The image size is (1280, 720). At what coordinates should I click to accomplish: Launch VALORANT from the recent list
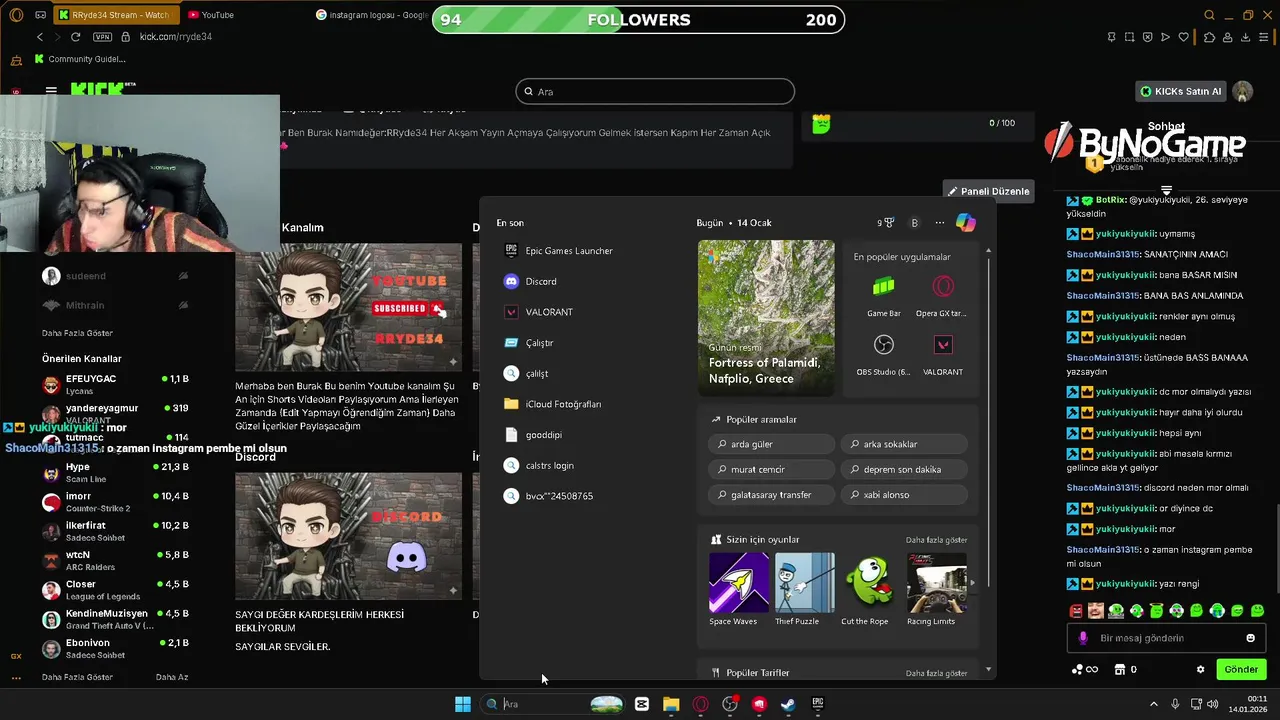pyautogui.click(x=538, y=312)
